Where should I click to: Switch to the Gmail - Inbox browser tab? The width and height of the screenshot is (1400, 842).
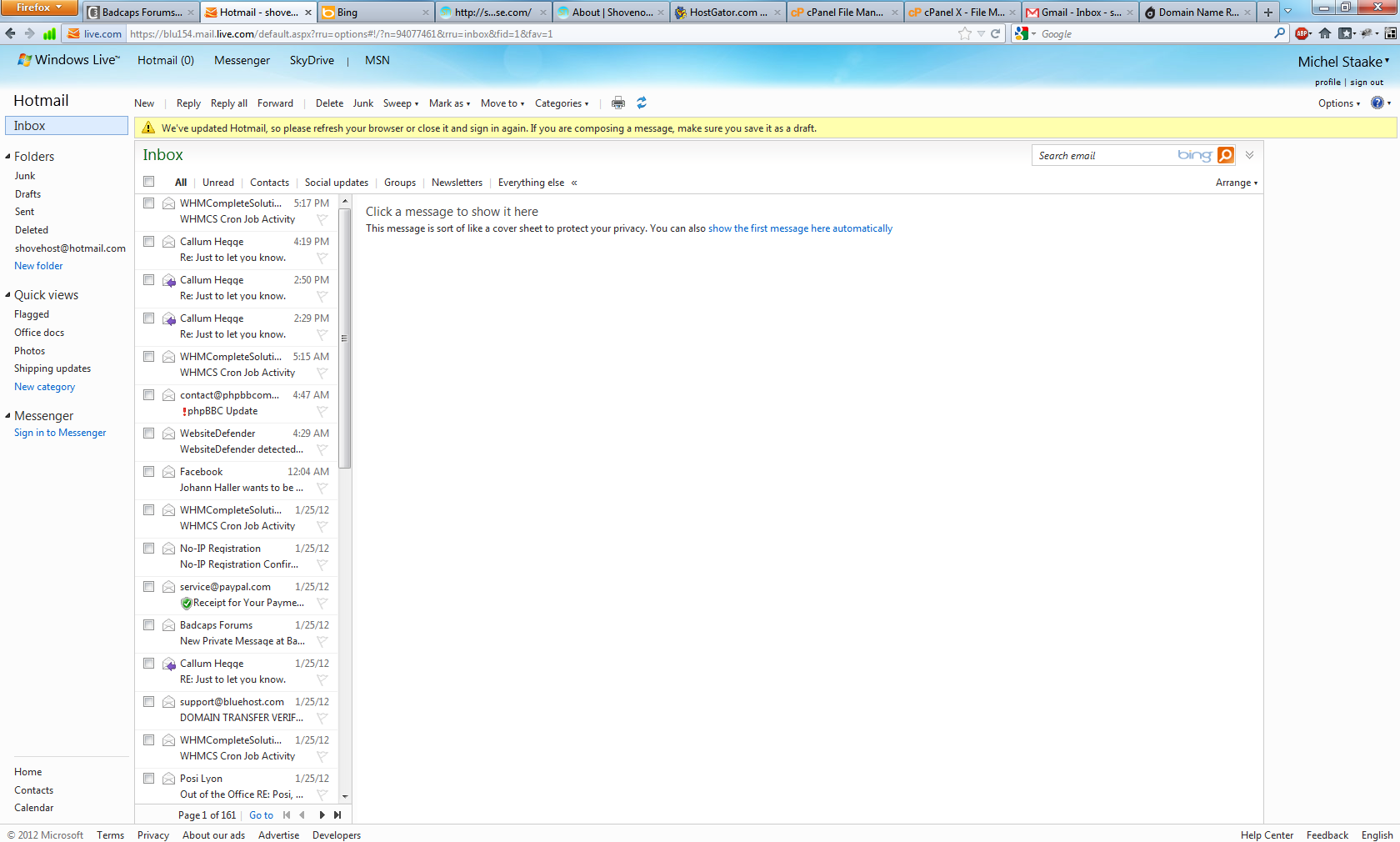point(1080,13)
